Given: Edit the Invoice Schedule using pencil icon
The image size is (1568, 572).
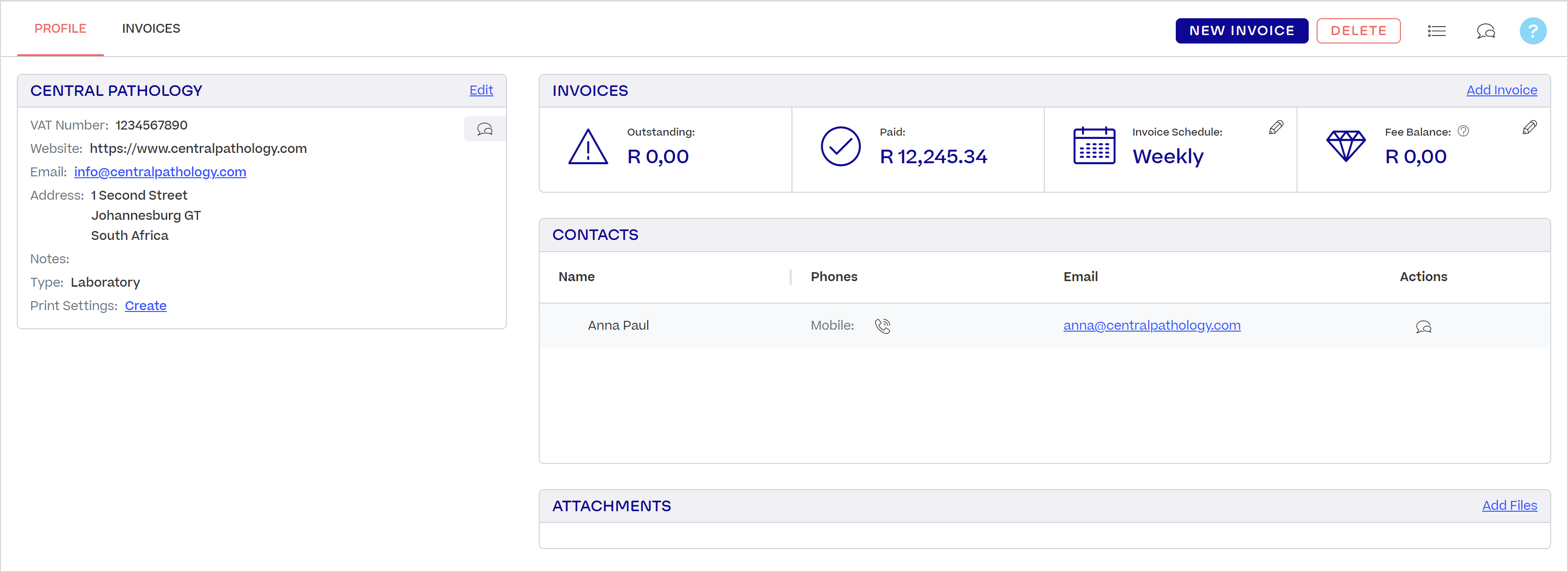Looking at the screenshot, I should coord(1276,127).
